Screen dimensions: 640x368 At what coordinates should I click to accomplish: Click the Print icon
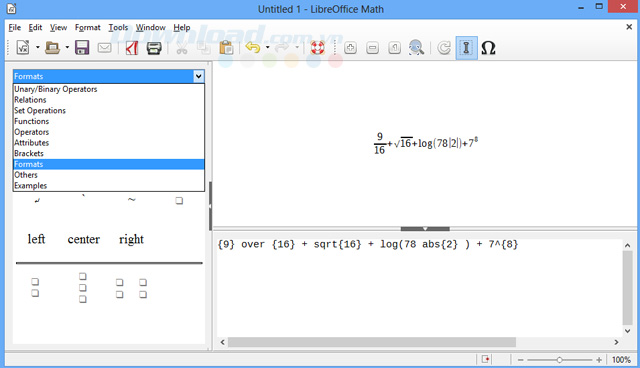tap(154, 48)
